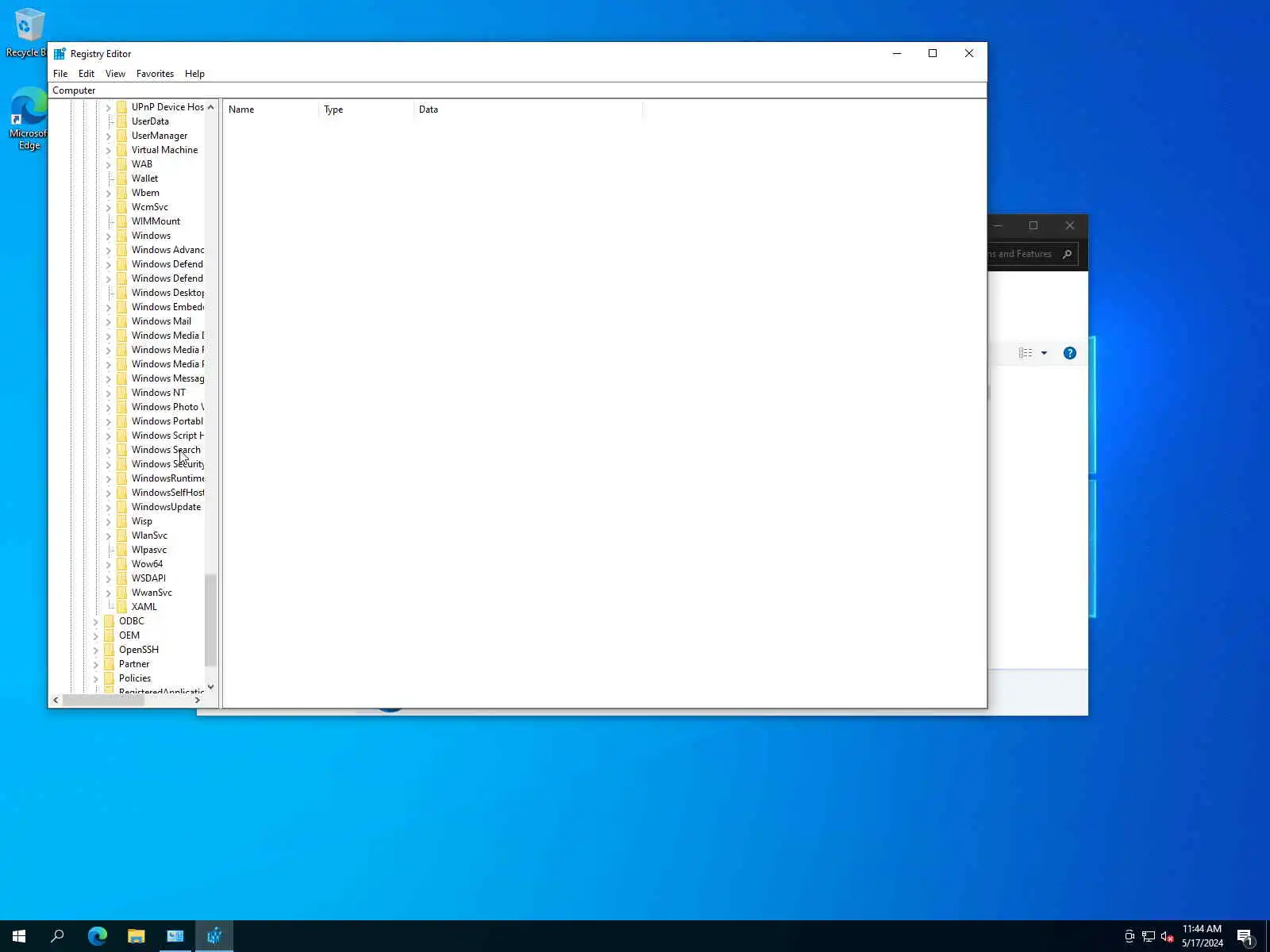Select the OEM folder icon
The width and height of the screenshot is (1270, 952).
(x=109, y=635)
